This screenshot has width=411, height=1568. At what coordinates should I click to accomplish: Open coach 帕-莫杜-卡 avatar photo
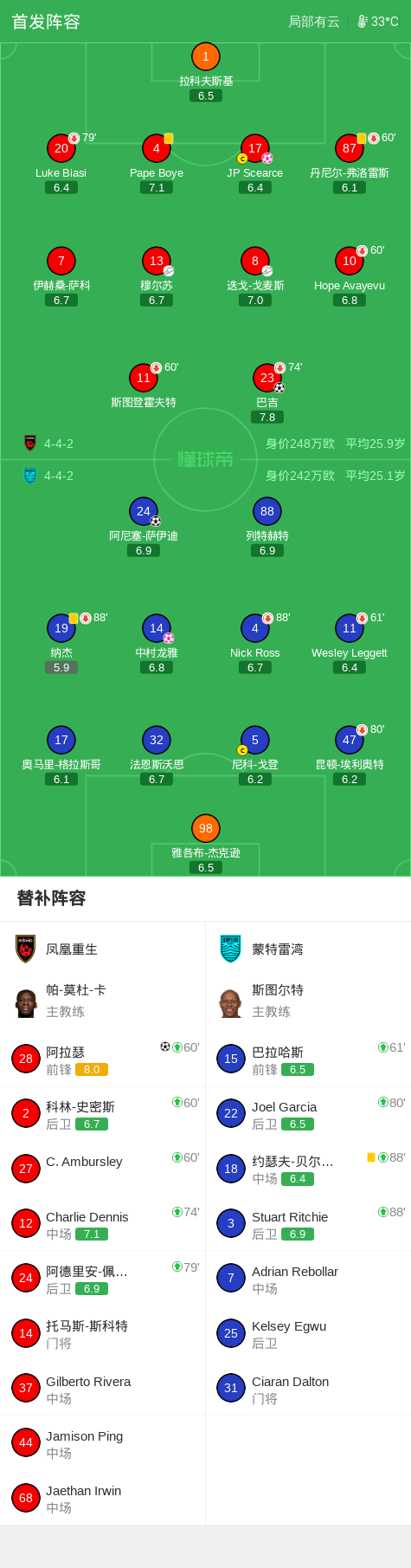(x=26, y=1003)
